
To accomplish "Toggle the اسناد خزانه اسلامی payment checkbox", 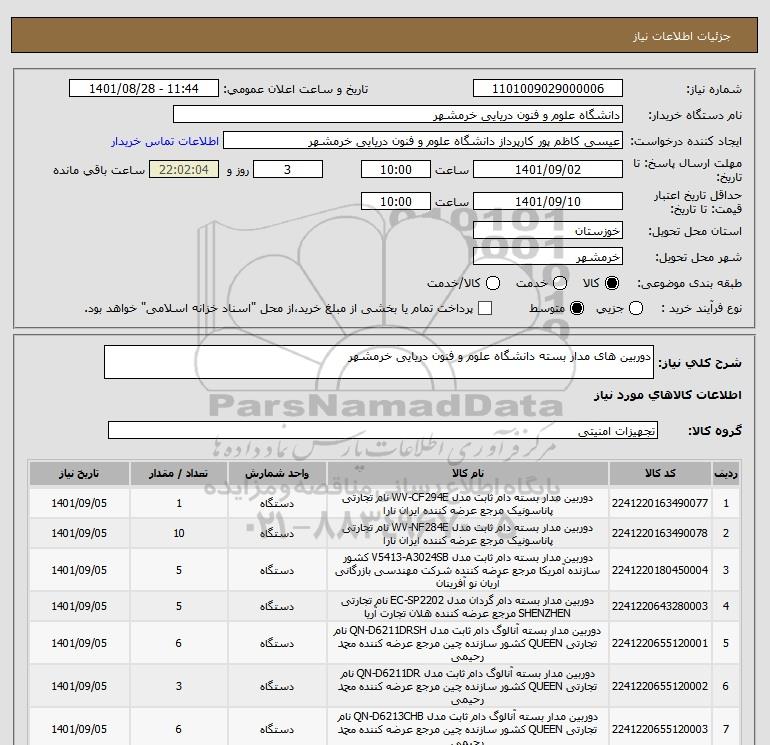I will coord(485,308).
